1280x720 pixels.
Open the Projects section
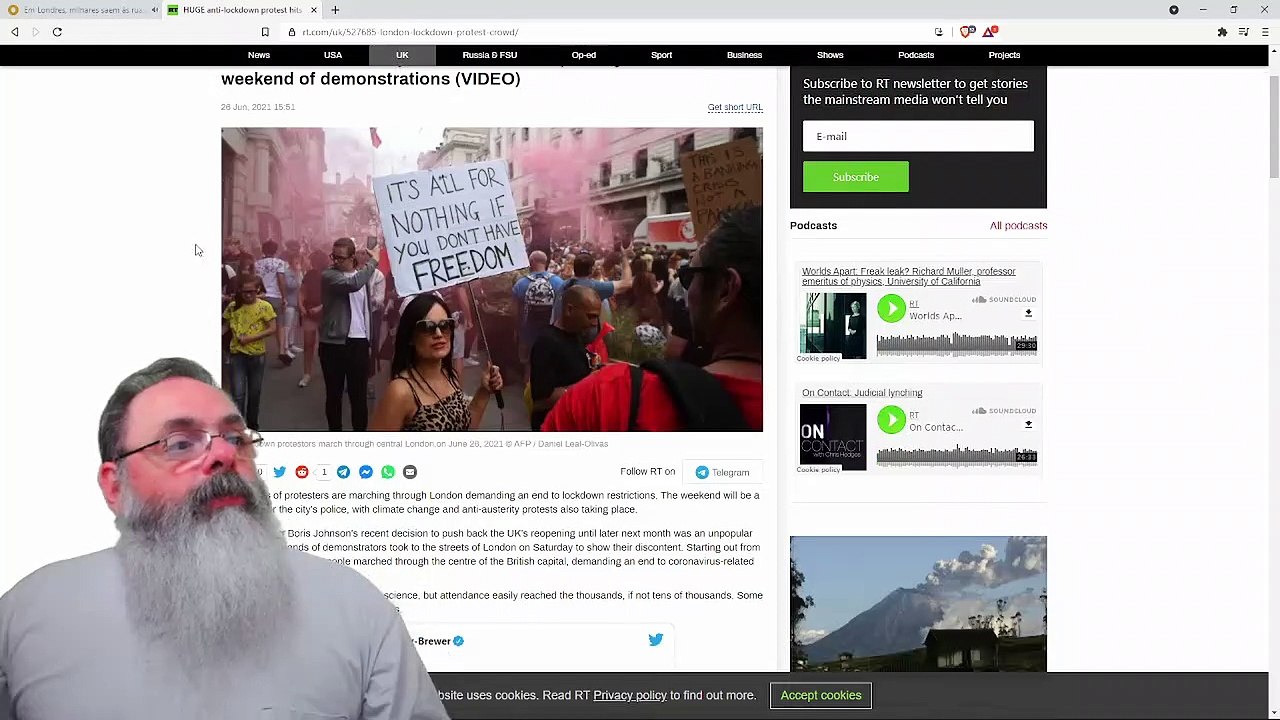[1004, 55]
